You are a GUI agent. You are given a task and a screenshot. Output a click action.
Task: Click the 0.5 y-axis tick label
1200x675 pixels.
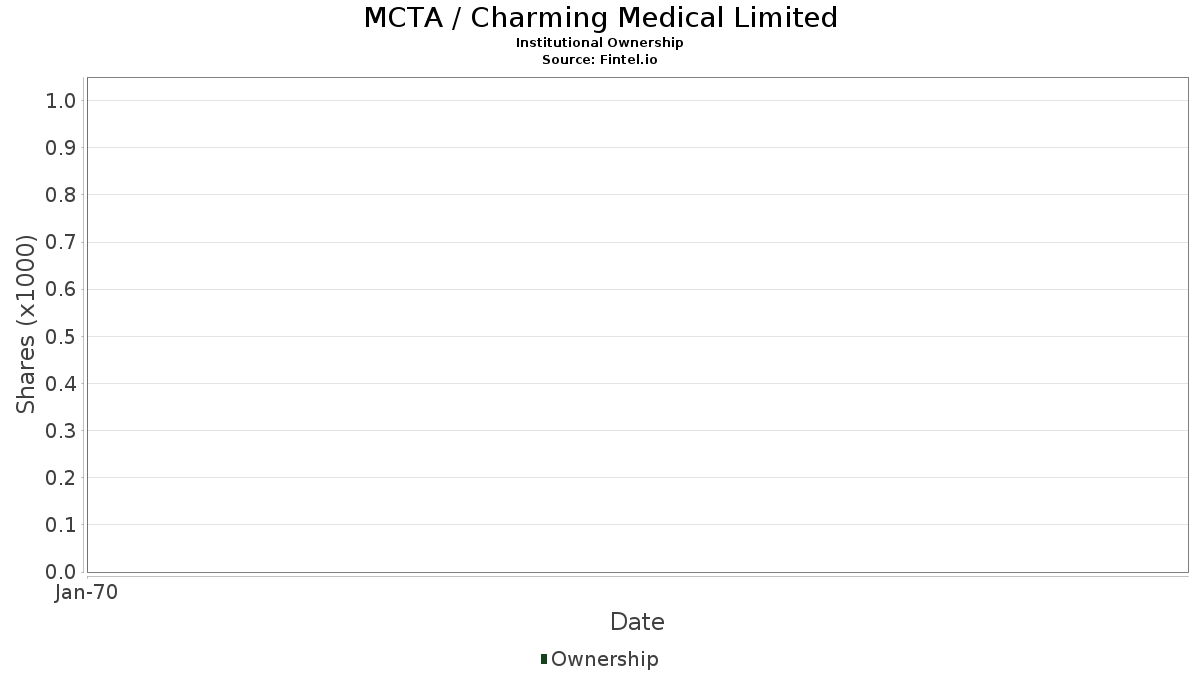pyautogui.click(x=61, y=336)
